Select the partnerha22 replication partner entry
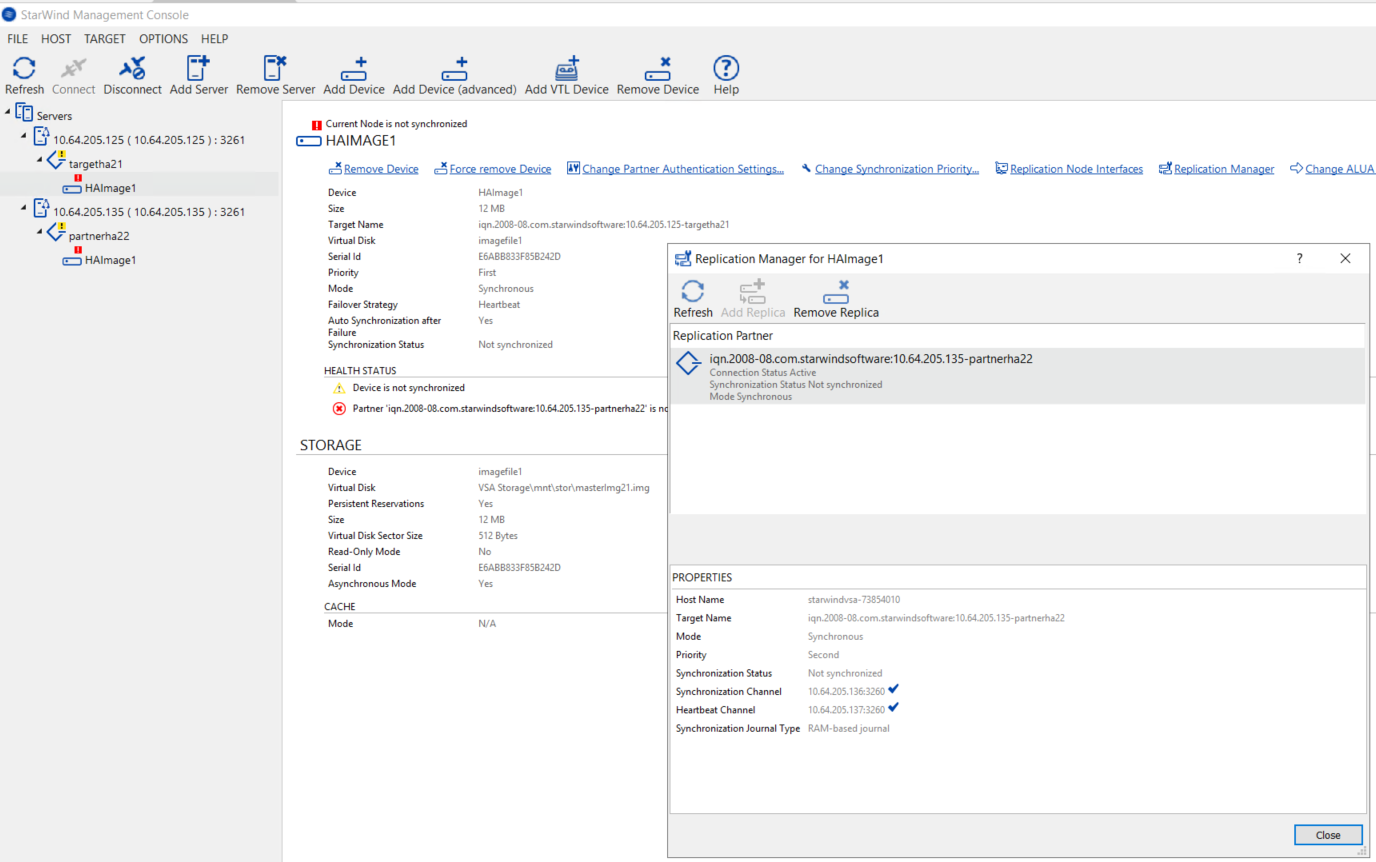The image size is (1376, 862). pos(1017,376)
